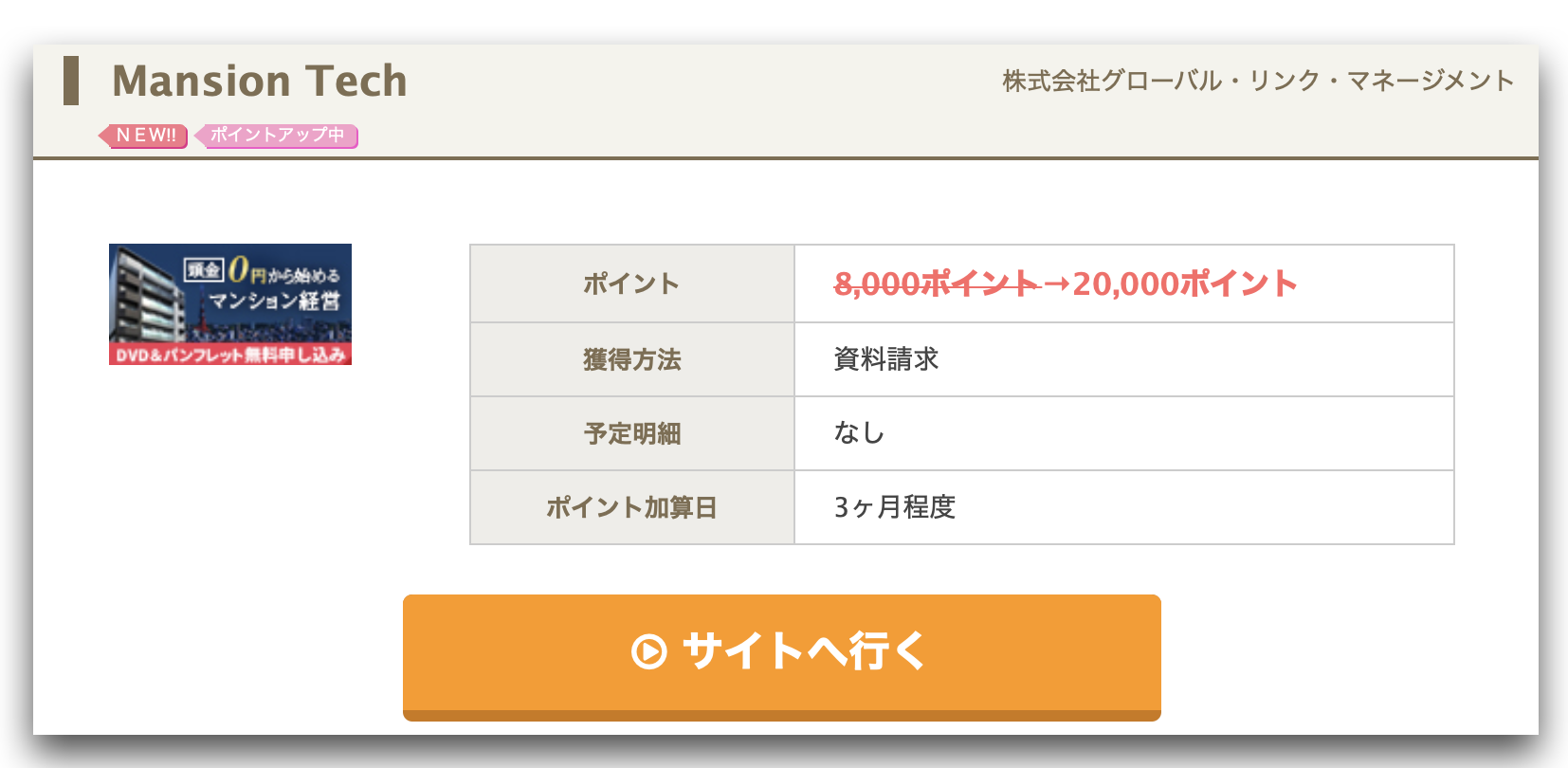Click the play circle icon on the button
The width and height of the screenshot is (1568, 768).
[x=649, y=651]
